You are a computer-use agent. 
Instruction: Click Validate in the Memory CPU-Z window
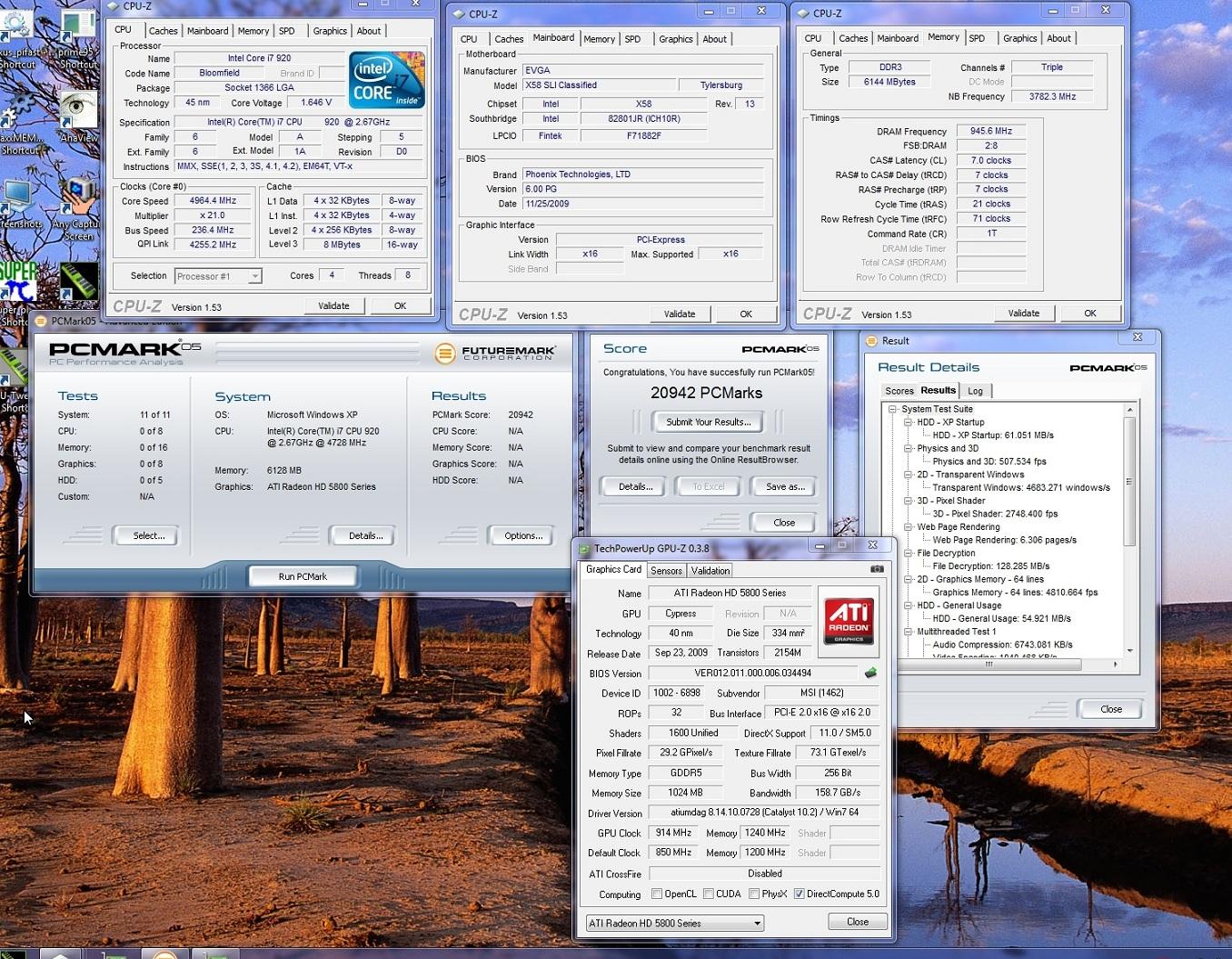tap(1024, 314)
